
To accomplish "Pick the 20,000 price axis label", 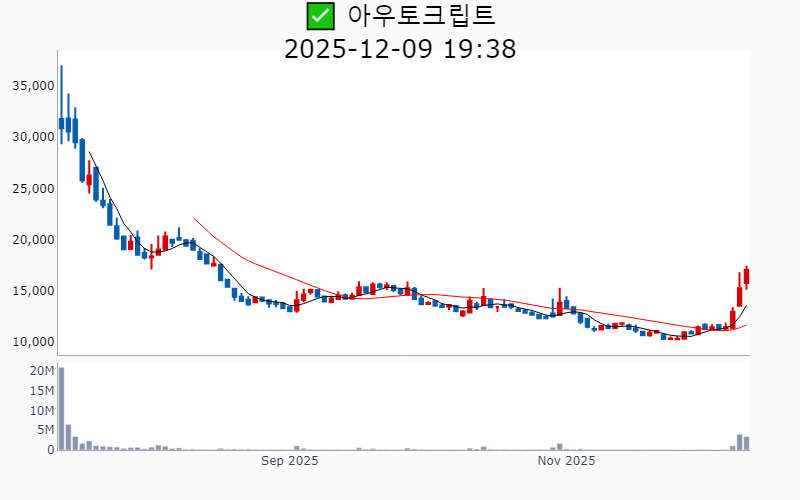I will 32,240.
